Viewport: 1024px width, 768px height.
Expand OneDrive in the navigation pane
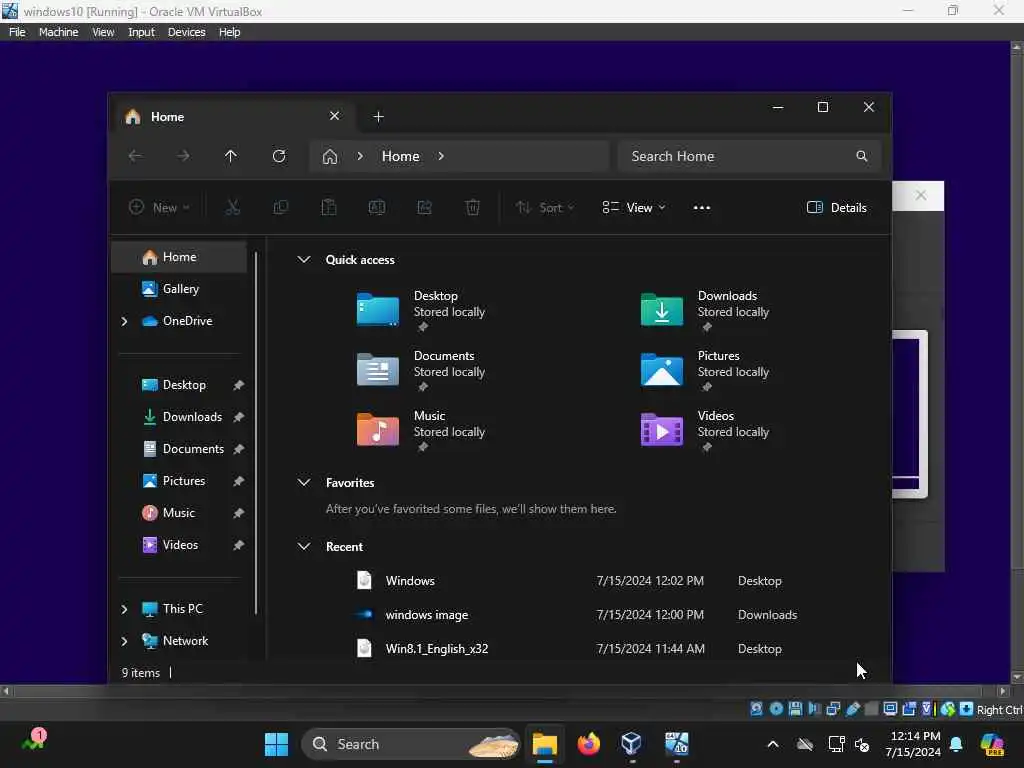124,321
